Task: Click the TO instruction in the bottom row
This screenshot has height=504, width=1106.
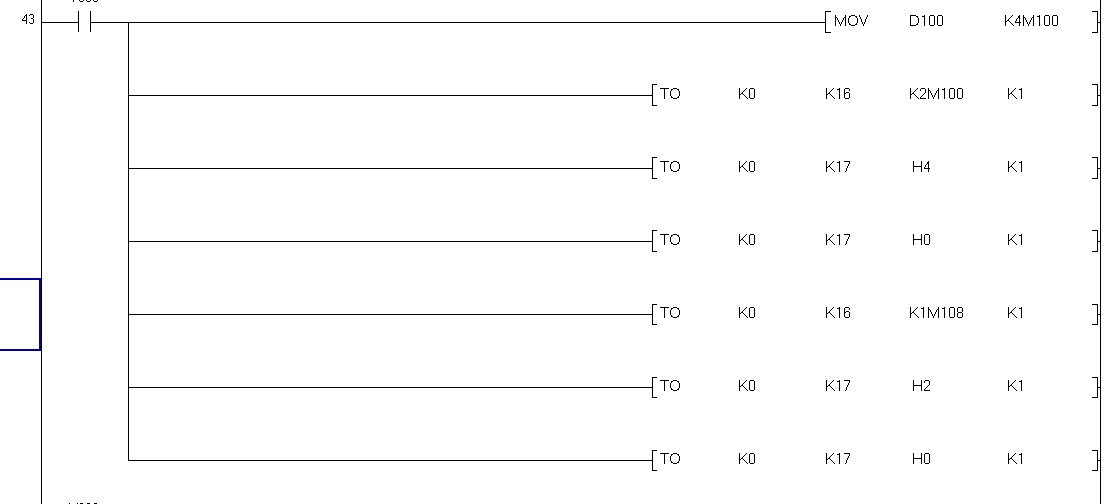Action: point(670,459)
